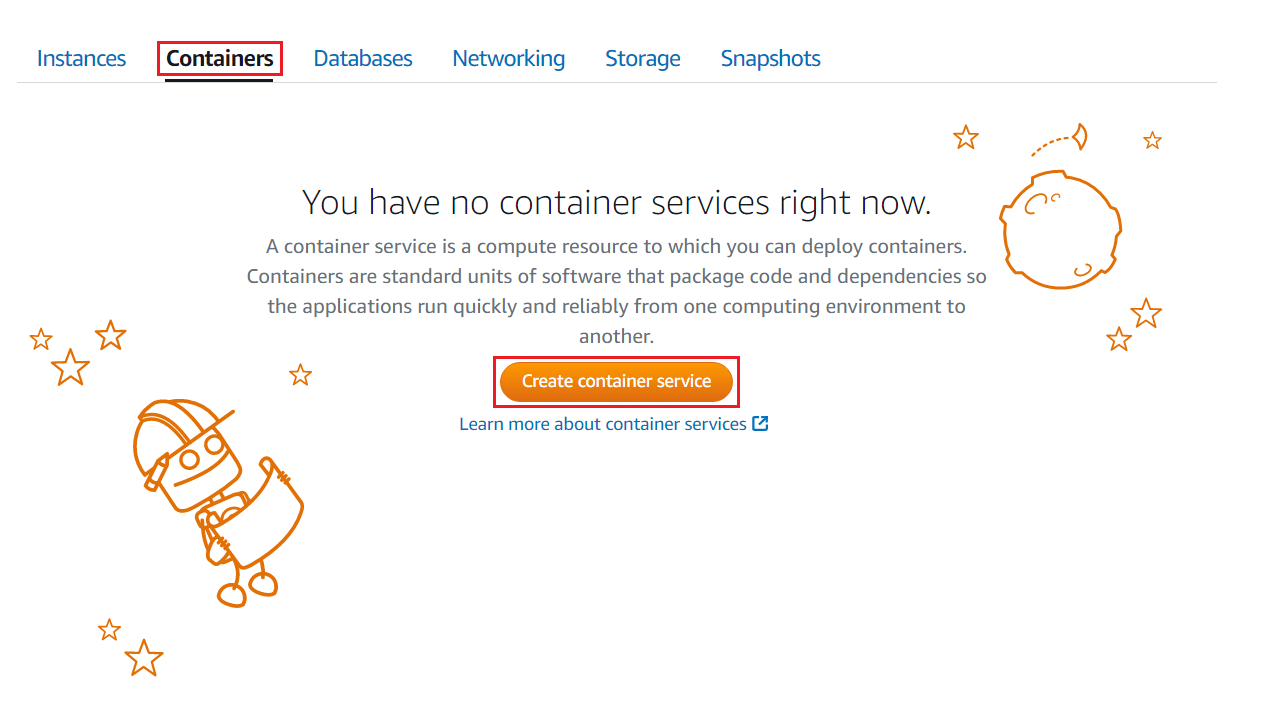Viewport: 1269px width, 718px height.
Task: Click the small star in the top-right corner
Action: tap(1152, 141)
